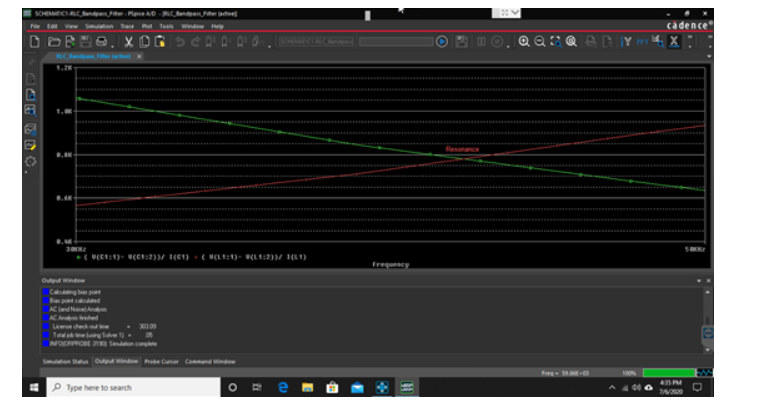Save the current data with diskette icon
The image size is (757, 413).
(85, 42)
